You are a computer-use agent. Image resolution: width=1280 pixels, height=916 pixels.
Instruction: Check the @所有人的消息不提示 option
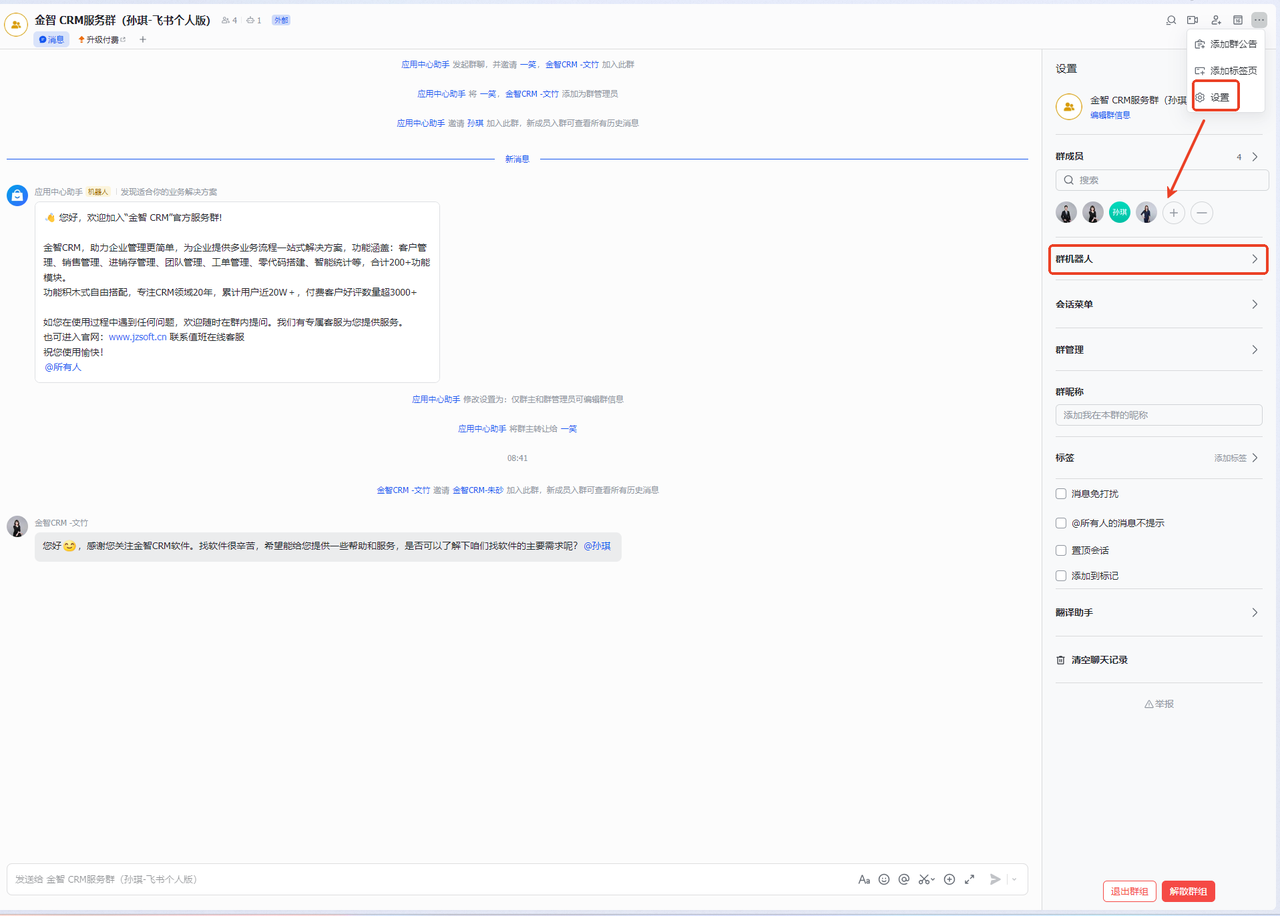(1061, 523)
